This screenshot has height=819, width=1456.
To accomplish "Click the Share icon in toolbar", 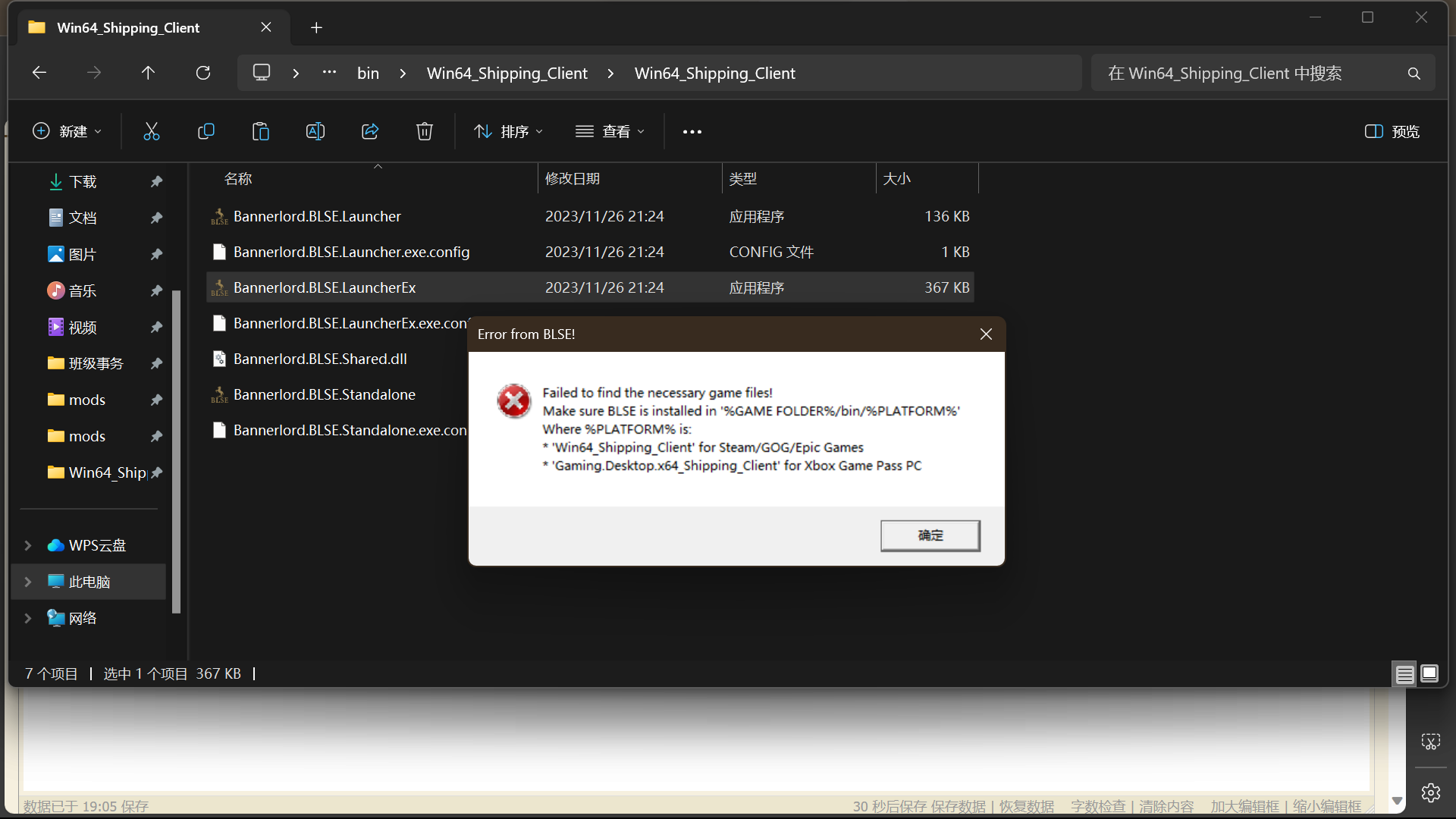I will click(370, 131).
